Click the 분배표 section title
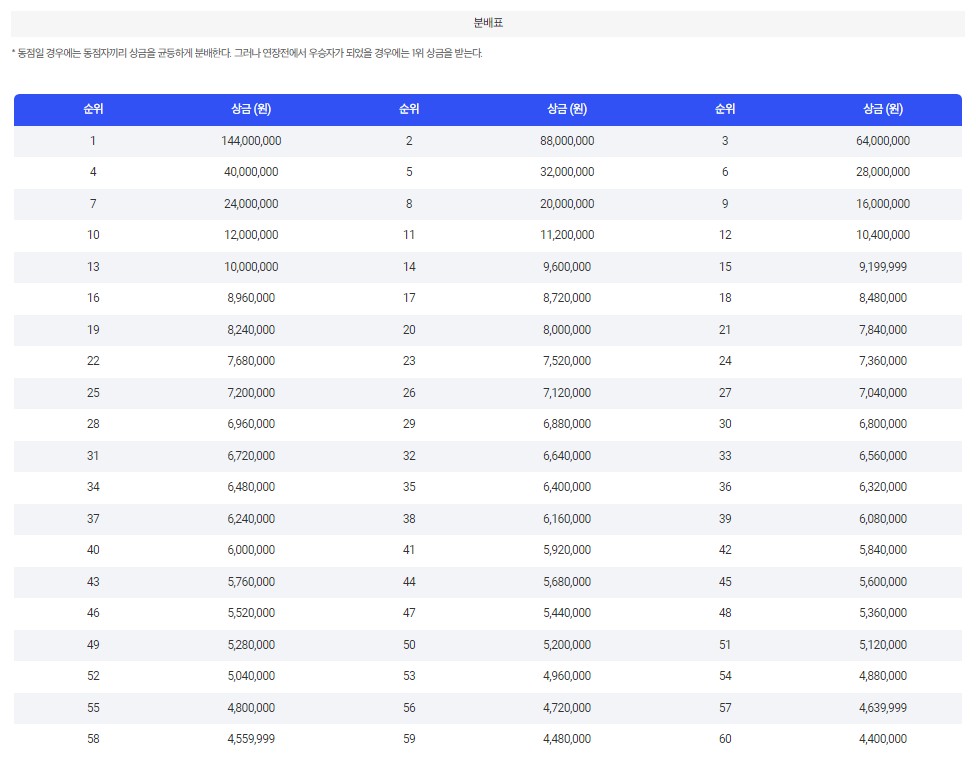The height and width of the screenshot is (775, 976). (x=488, y=23)
